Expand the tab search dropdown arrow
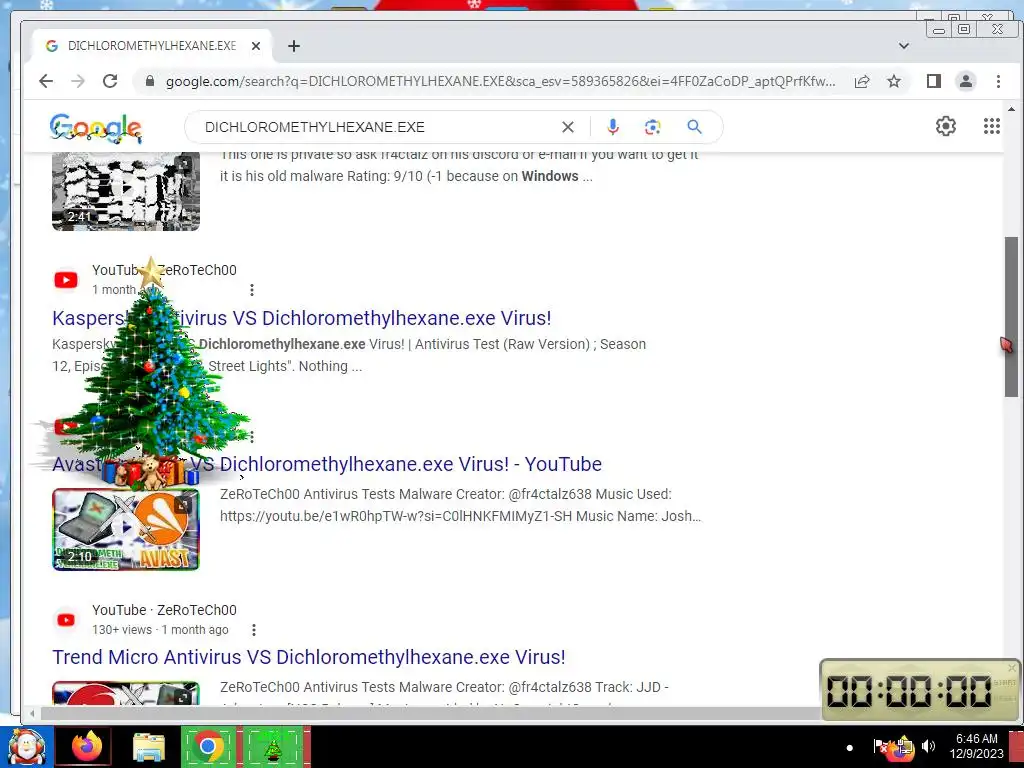 click(x=904, y=46)
